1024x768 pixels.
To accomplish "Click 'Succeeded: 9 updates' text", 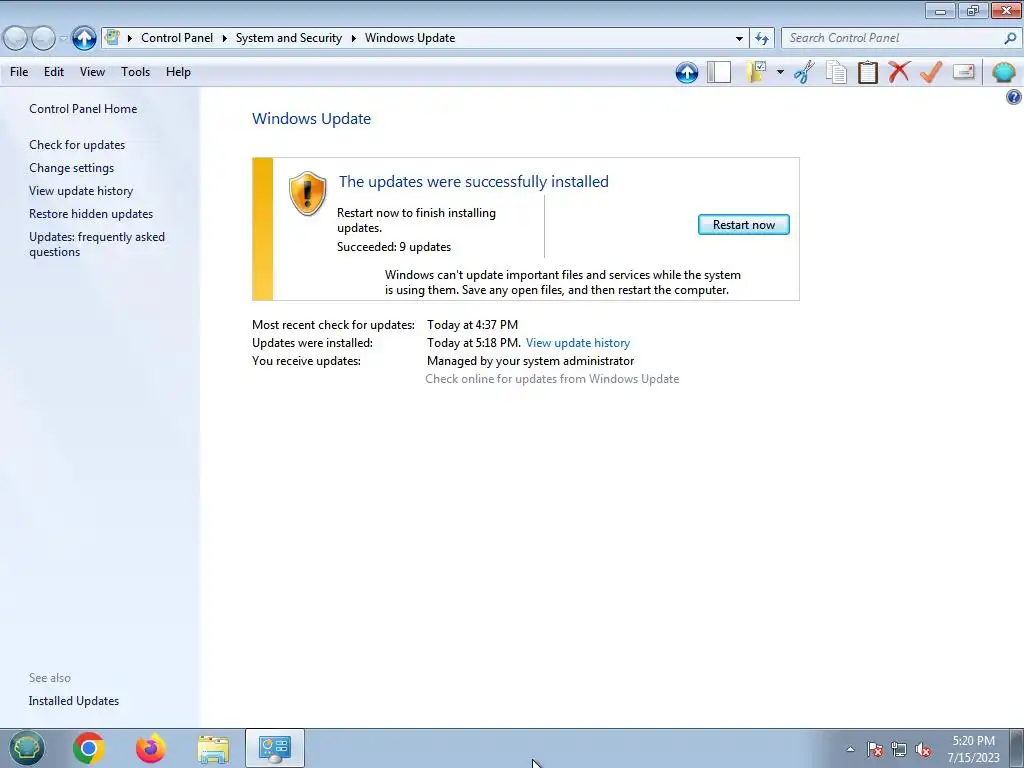I will [394, 247].
